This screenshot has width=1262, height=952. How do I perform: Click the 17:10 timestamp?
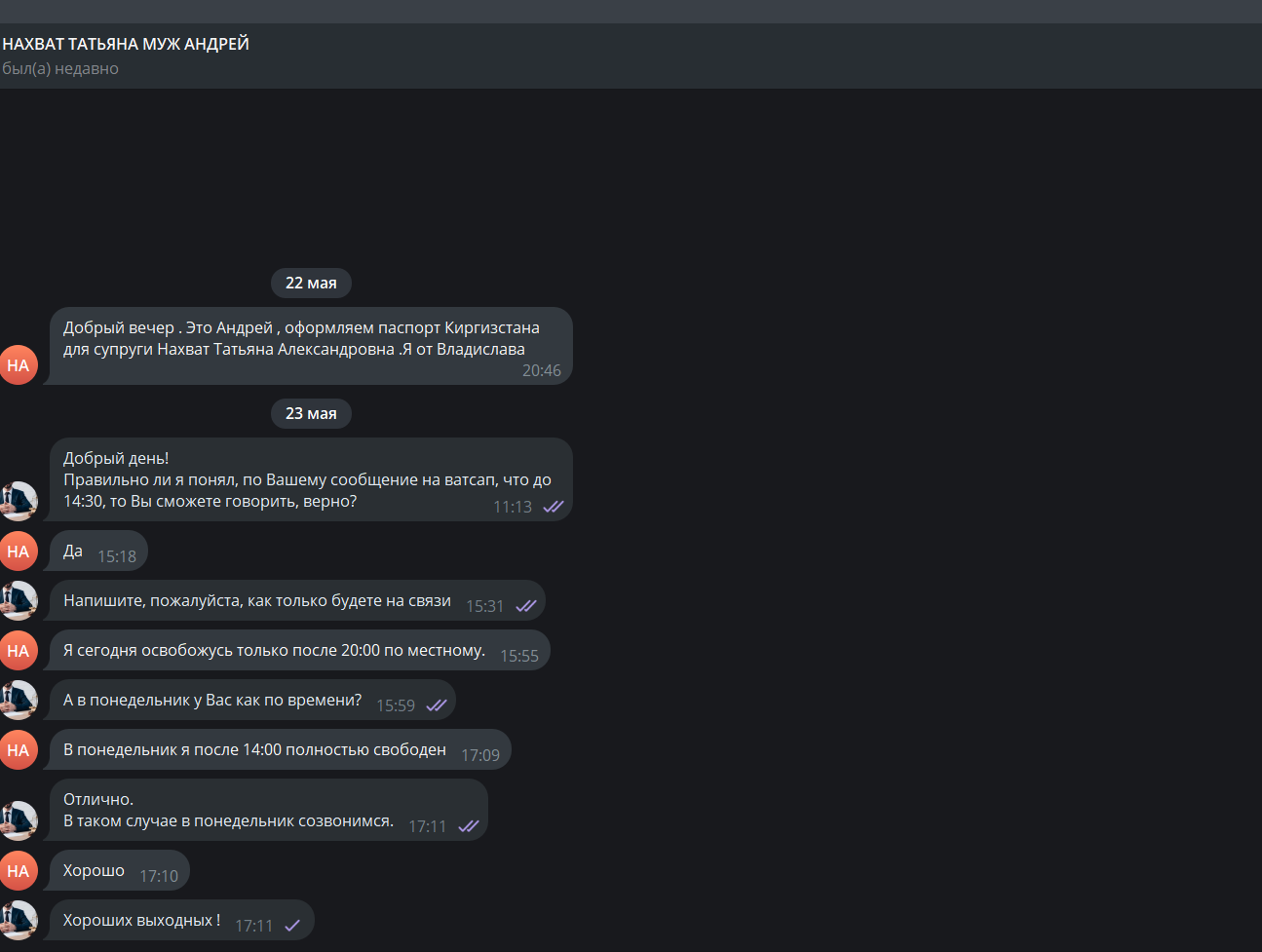pos(159,876)
